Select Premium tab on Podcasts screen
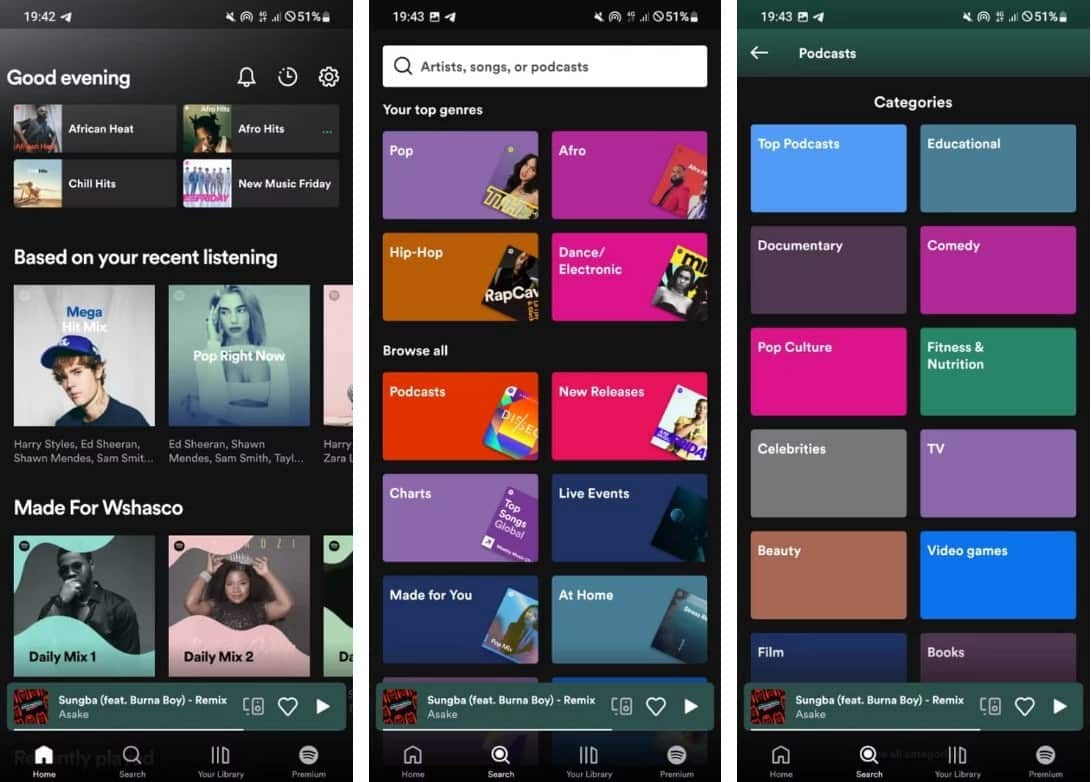 pyautogui.click(x=1045, y=760)
